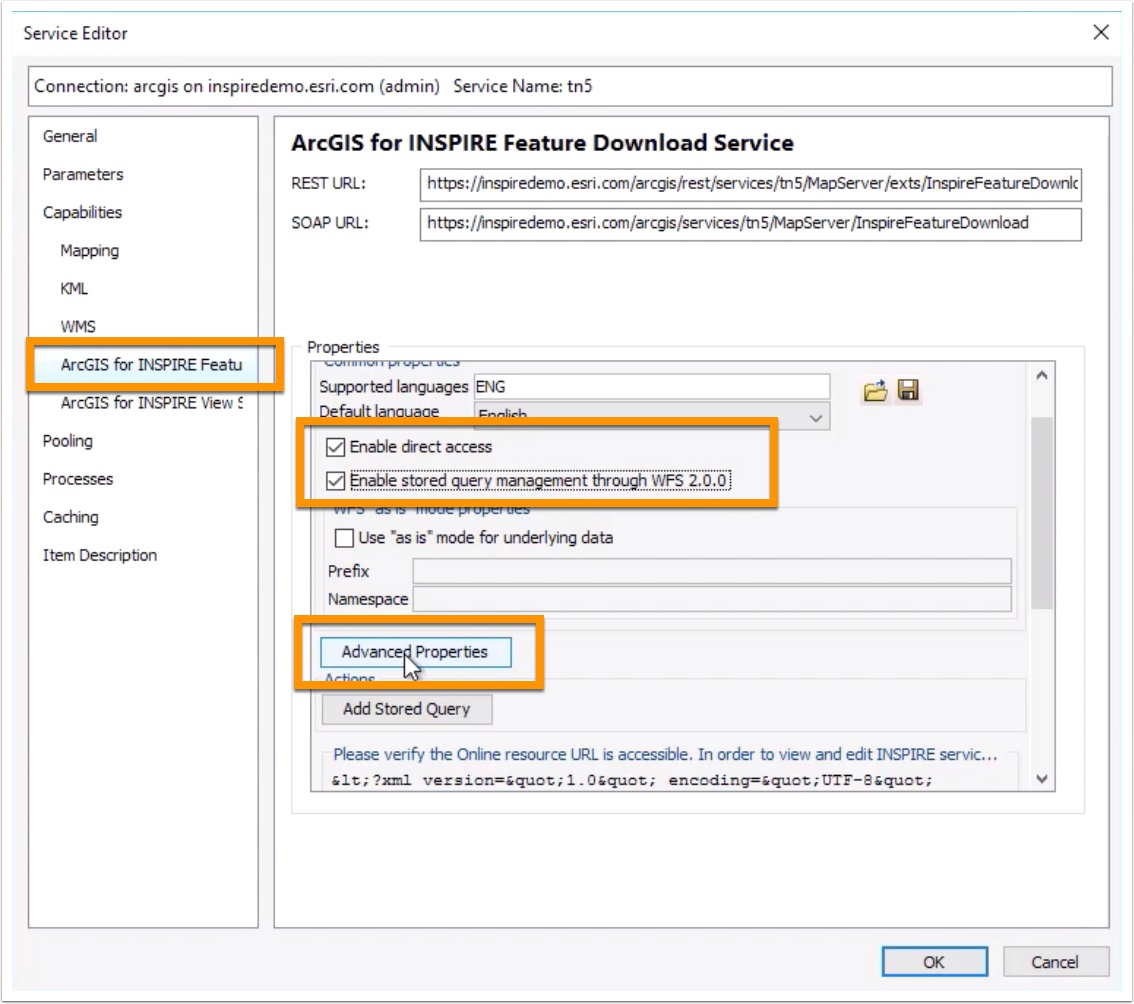Image resolution: width=1134 pixels, height=1004 pixels.
Task: Select General in the left panel
Action: point(69,136)
